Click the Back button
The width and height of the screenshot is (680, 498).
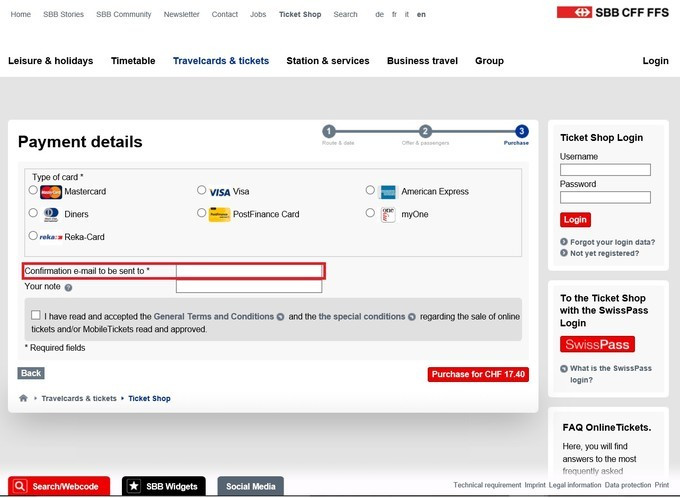(x=31, y=373)
